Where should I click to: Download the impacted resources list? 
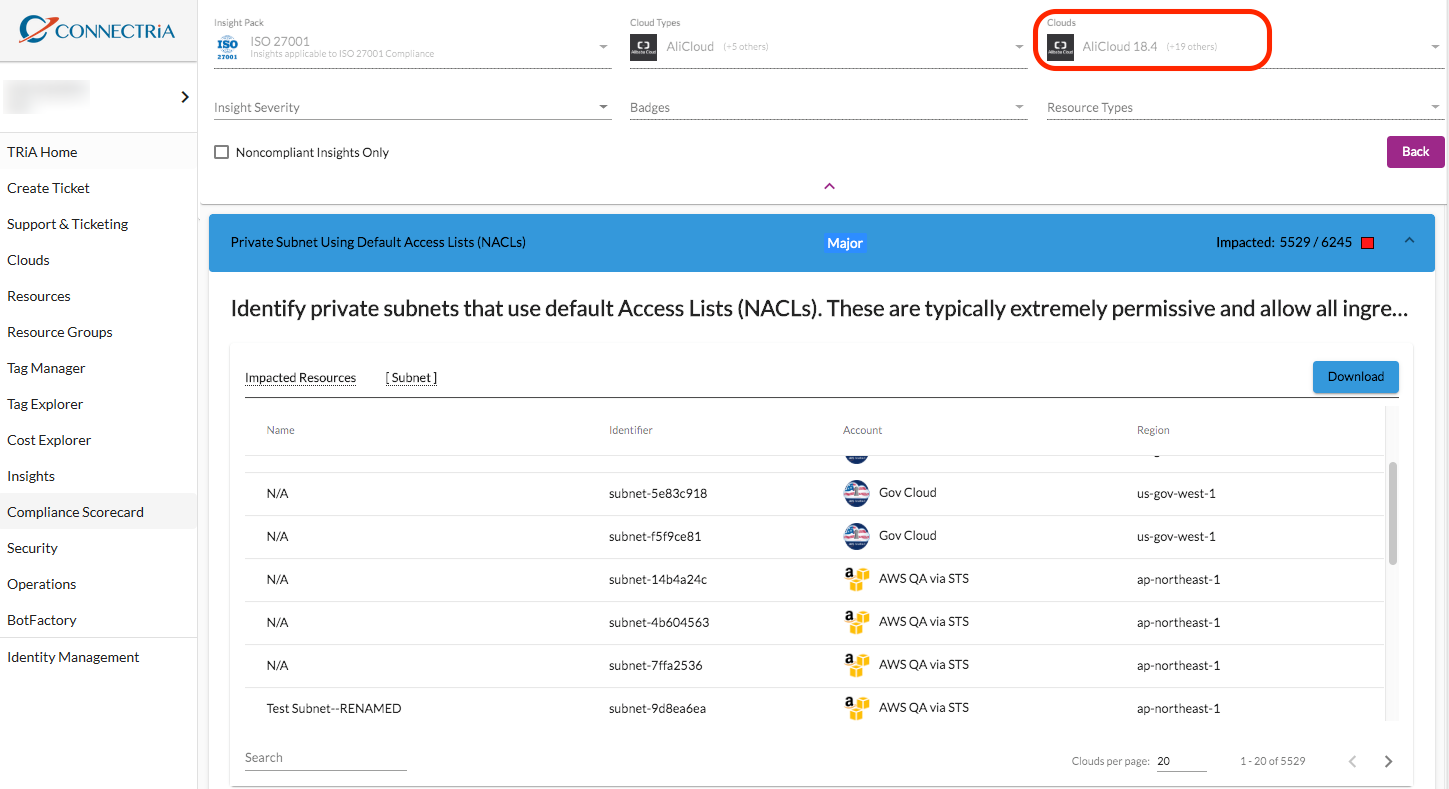[1355, 377]
